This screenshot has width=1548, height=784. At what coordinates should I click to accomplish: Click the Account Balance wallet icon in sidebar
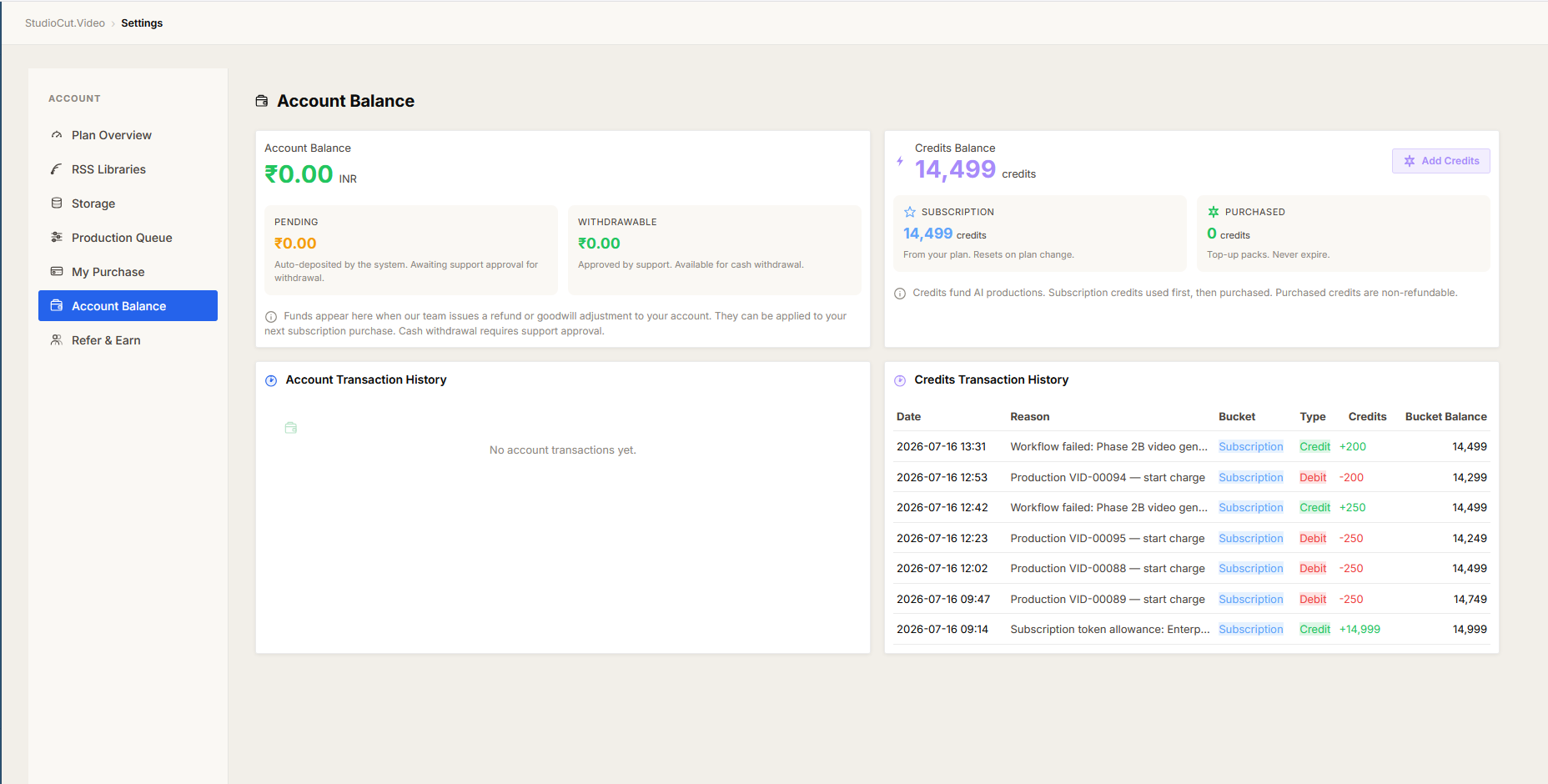click(57, 306)
